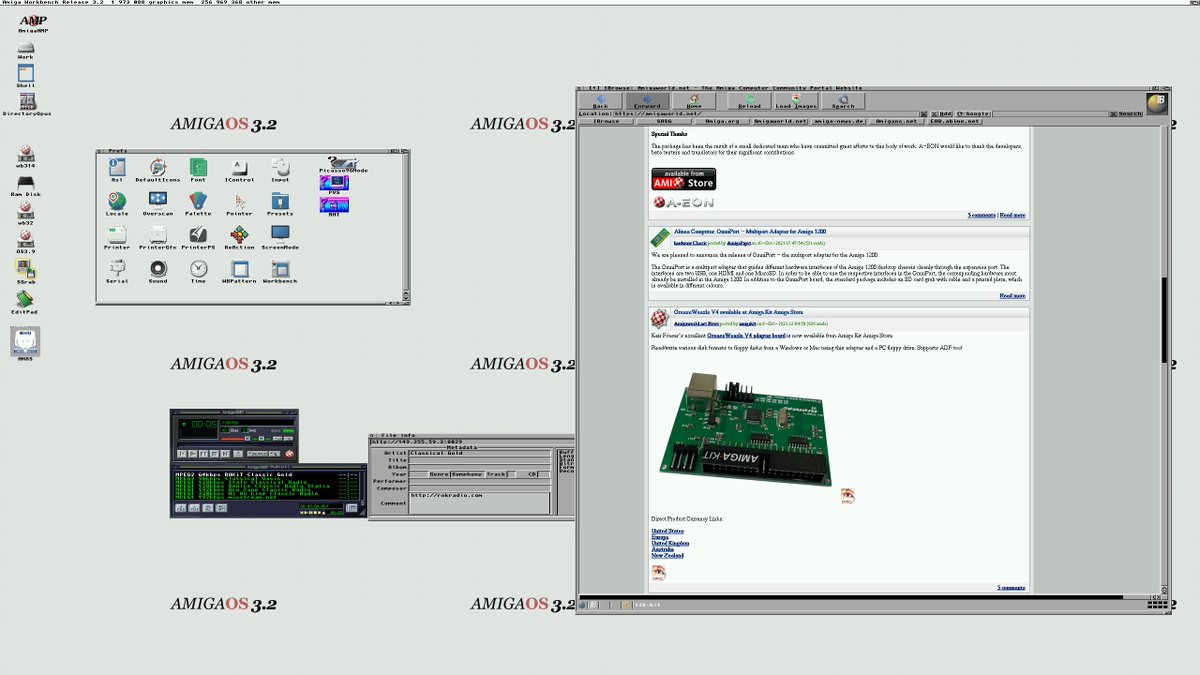This screenshot has width=1200, height=675.
Task: Open the Workbench preferences icon
Action: tap(280, 269)
